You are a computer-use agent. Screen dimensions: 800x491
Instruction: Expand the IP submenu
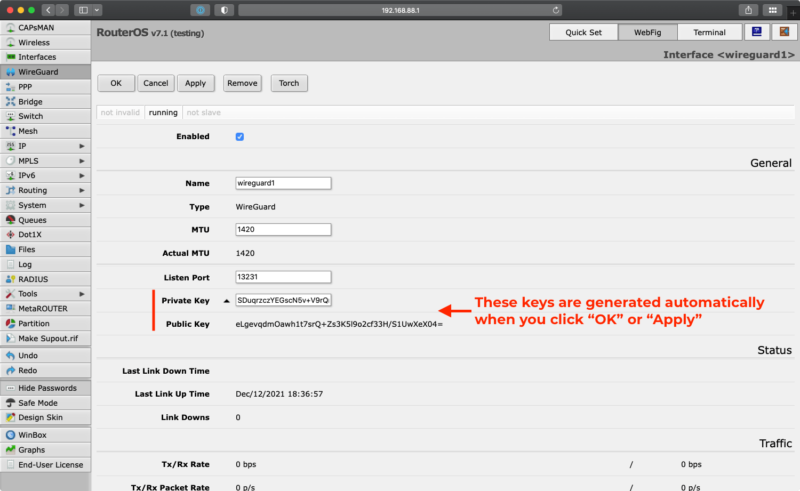(82, 146)
